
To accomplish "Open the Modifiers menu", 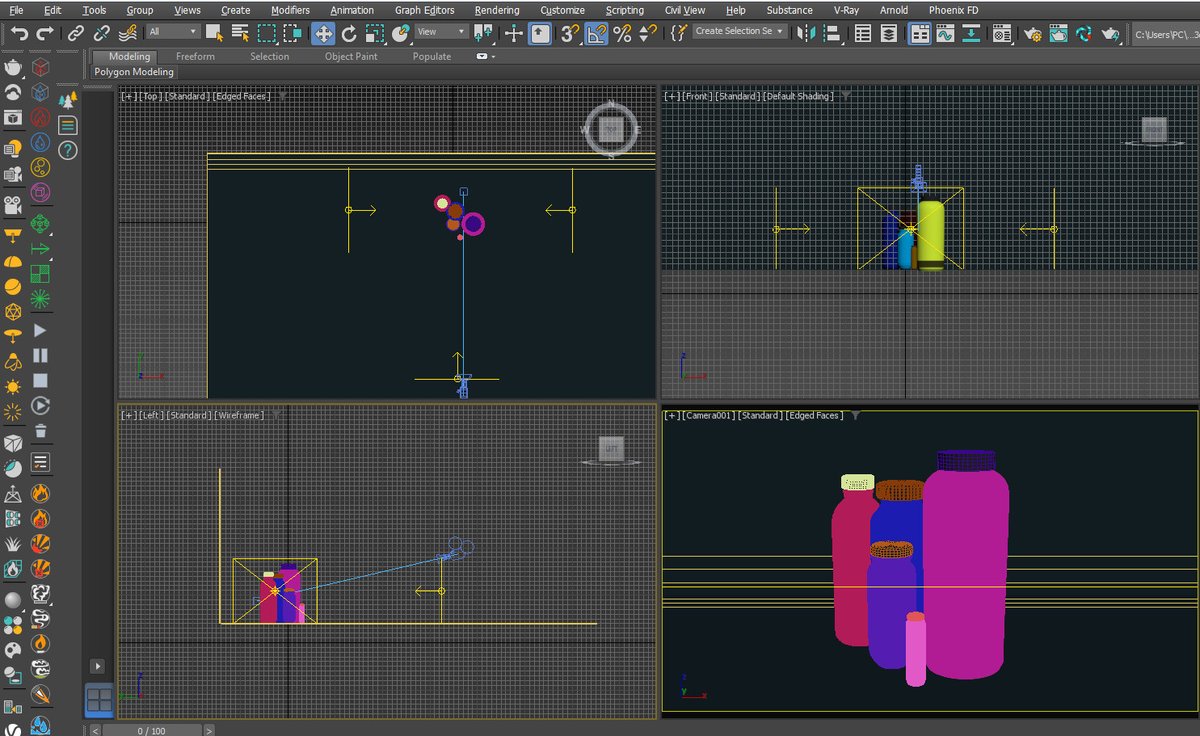I will [290, 10].
